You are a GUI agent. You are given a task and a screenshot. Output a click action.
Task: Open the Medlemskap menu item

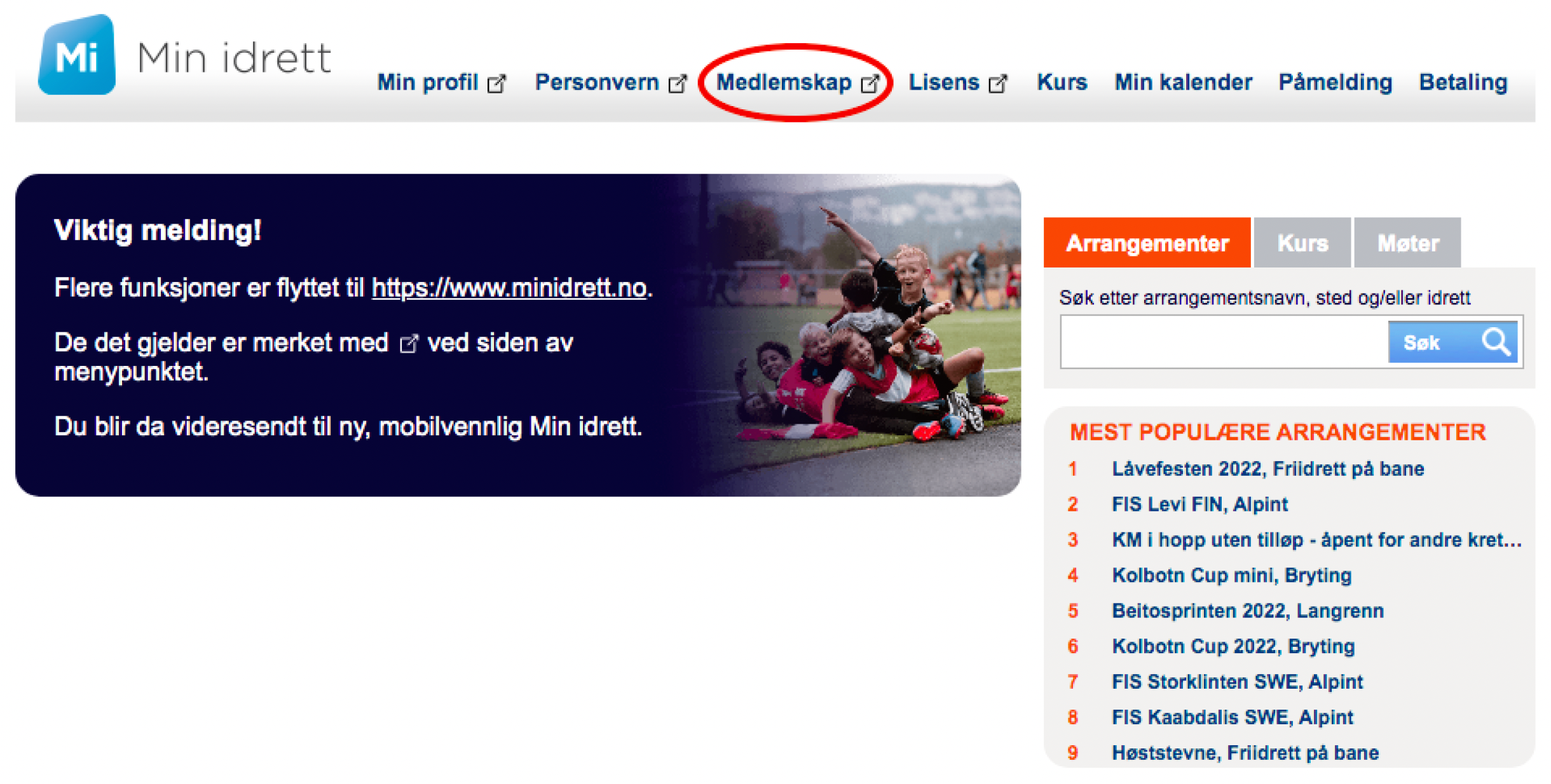click(784, 82)
